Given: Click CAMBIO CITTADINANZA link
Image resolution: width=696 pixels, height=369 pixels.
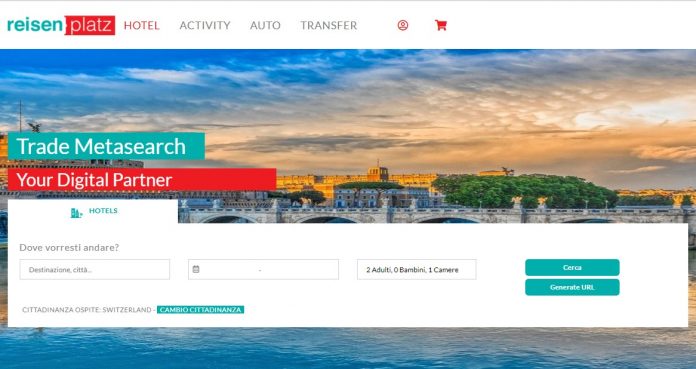Looking at the screenshot, I should pos(200,309).
